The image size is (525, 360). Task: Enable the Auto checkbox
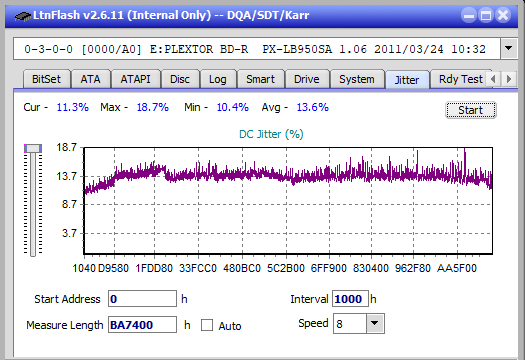pyautogui.click(x=207, y=325)
